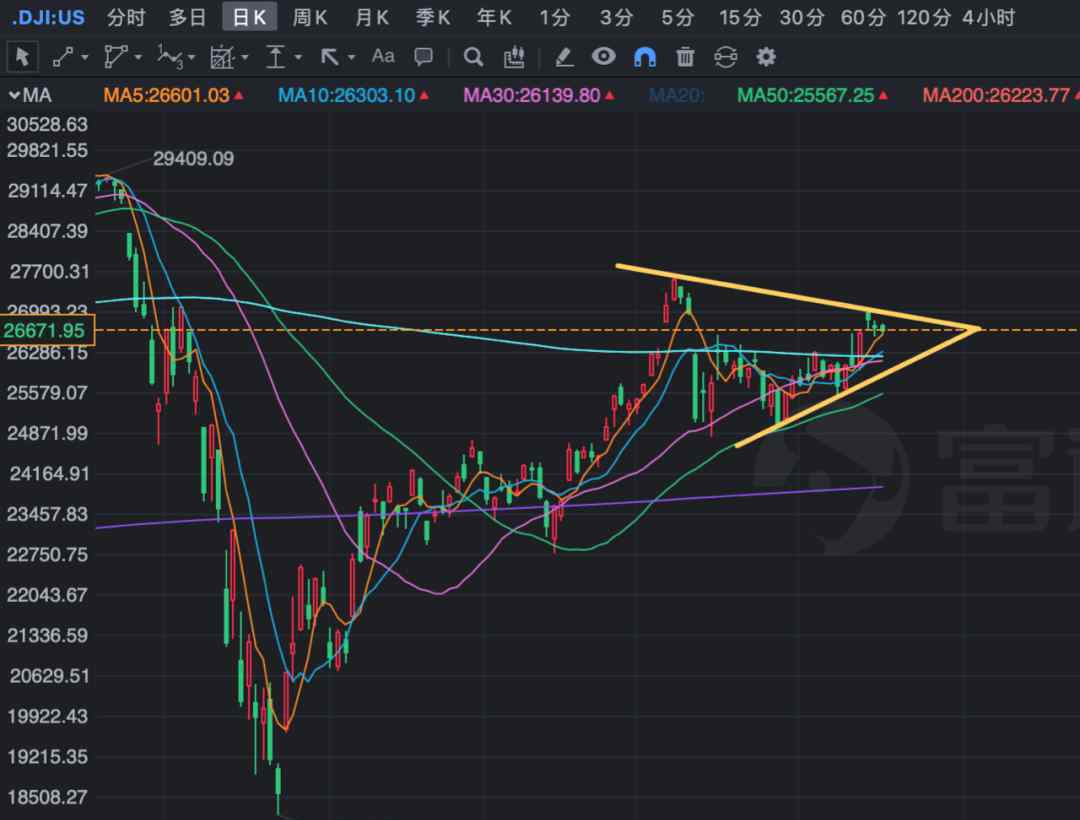Click the 18508.27 axis label

48,797
